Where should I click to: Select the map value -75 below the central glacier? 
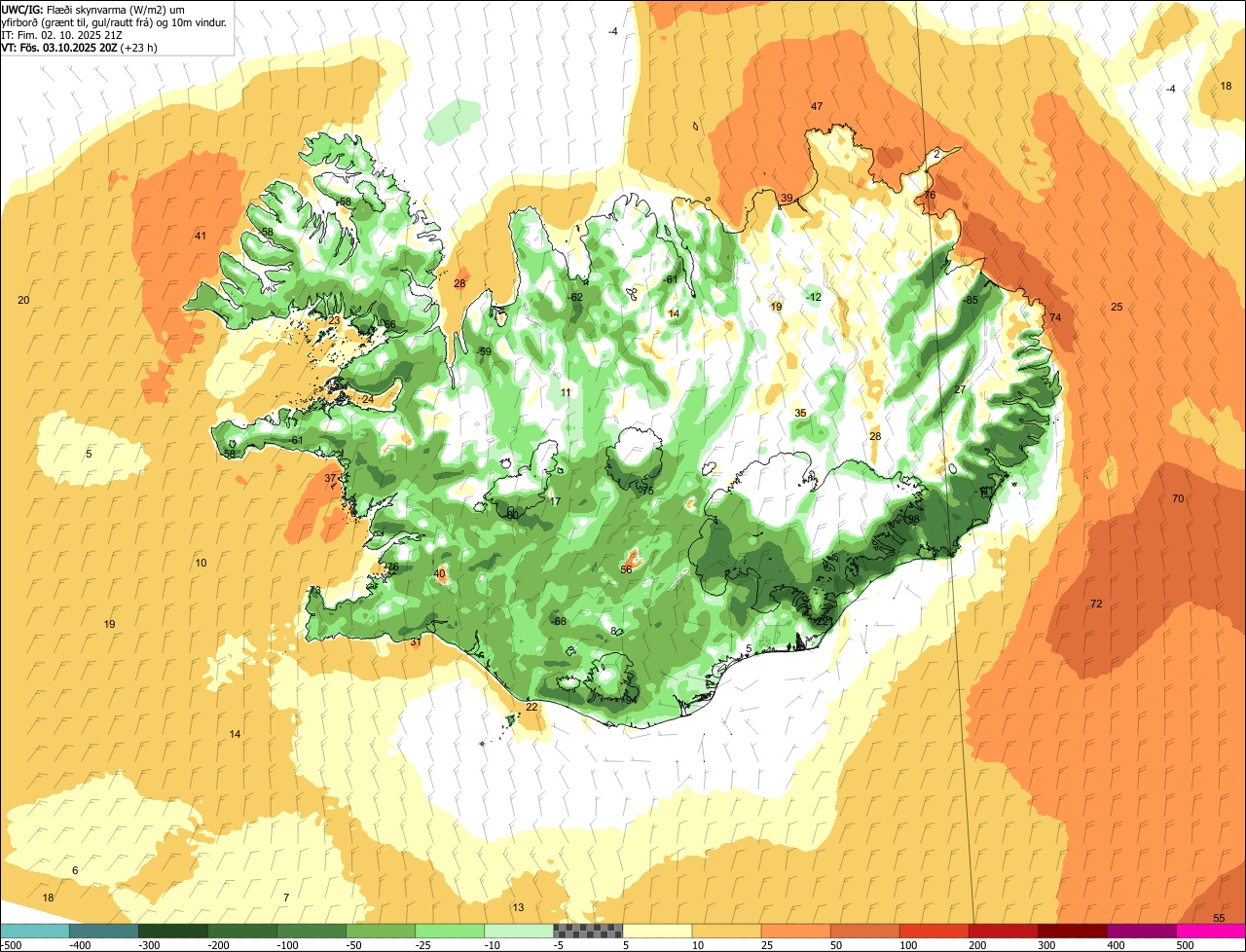(646, 491)
